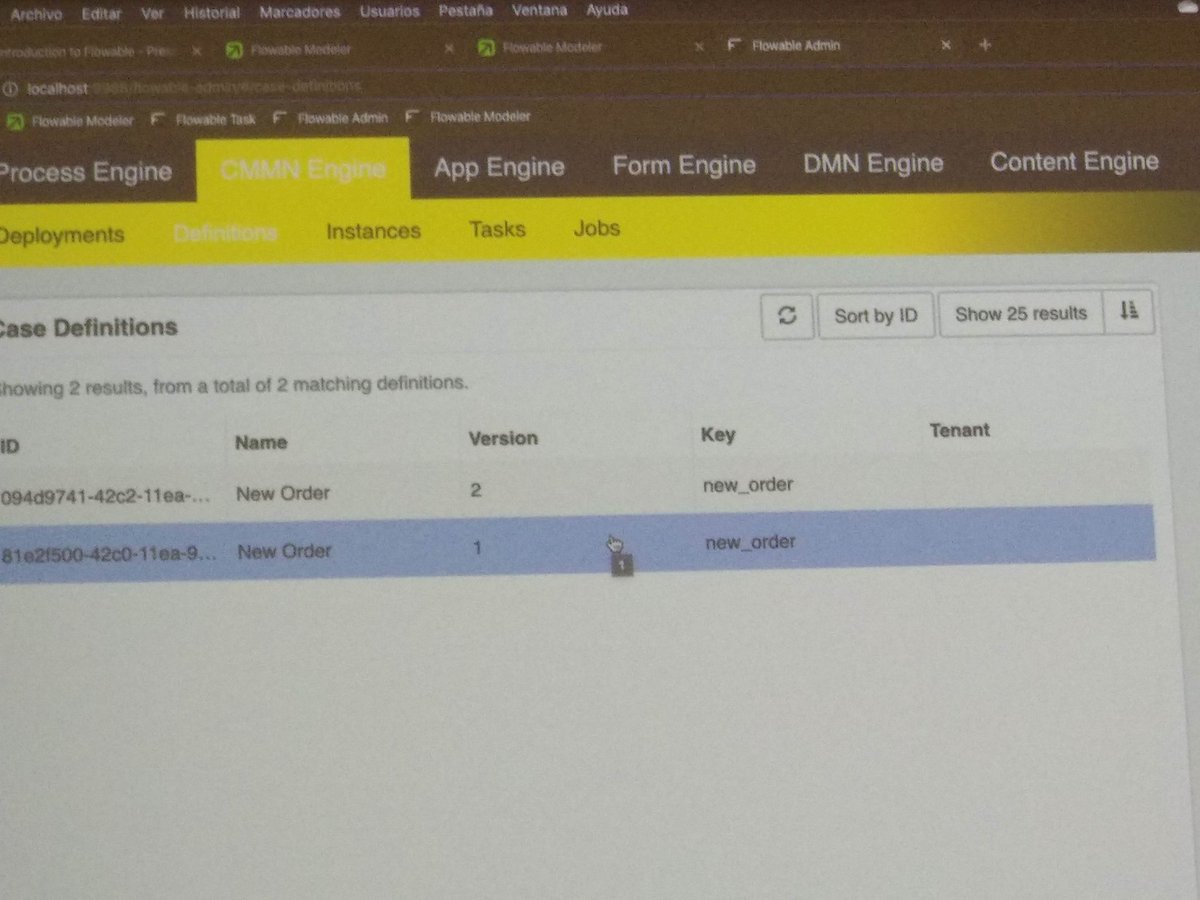Open the Ver menu
The image size is (1200, 900).
[x=153, y=14]
